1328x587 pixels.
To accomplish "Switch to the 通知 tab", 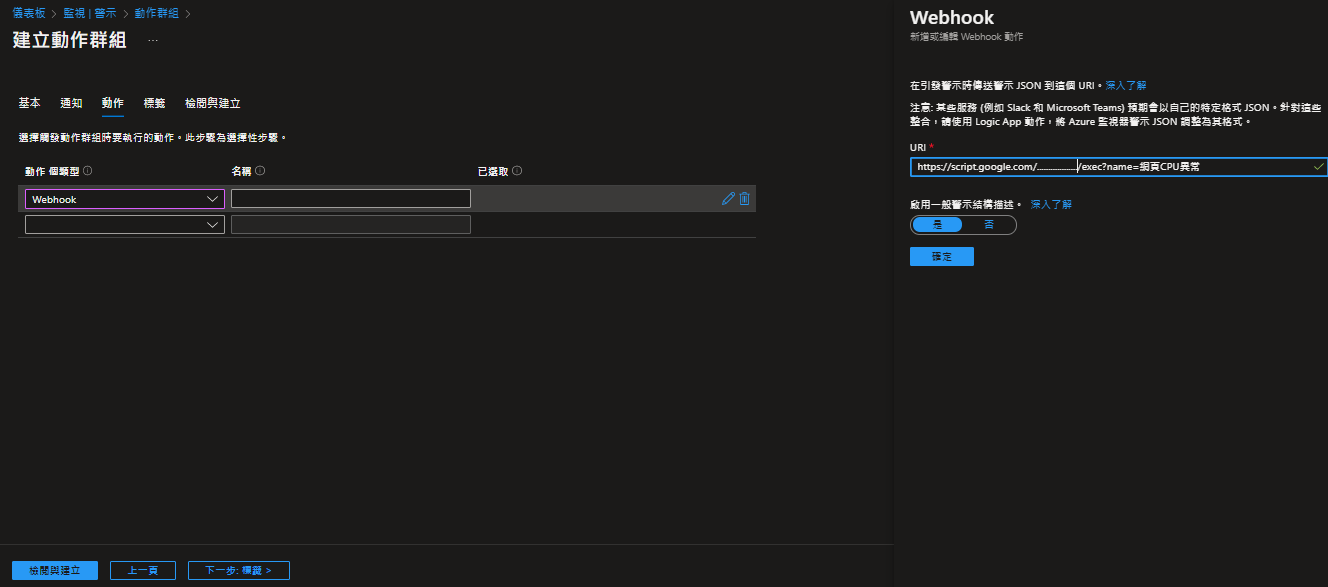I will click(x=70, y=103).
